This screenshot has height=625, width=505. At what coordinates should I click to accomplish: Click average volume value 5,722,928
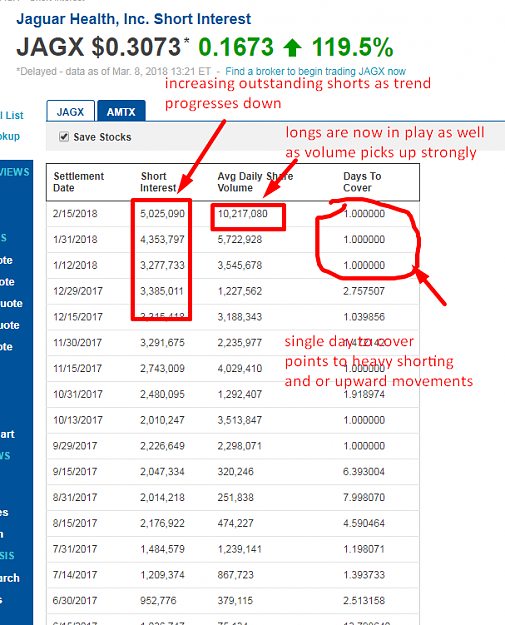coord(240,240)
